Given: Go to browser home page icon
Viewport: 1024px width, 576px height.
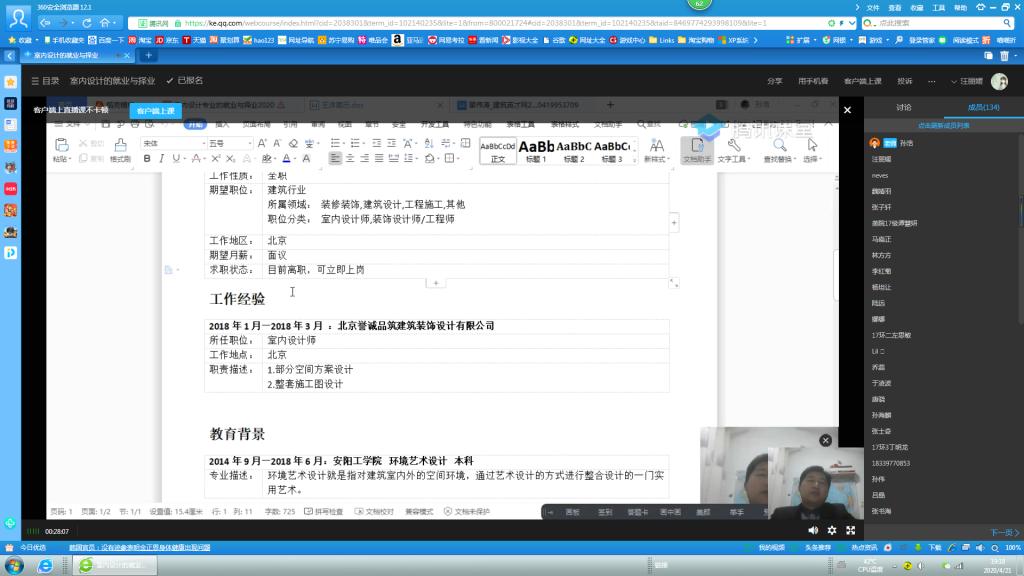Looking at the screenshot, I should click(x=107, y=22).
